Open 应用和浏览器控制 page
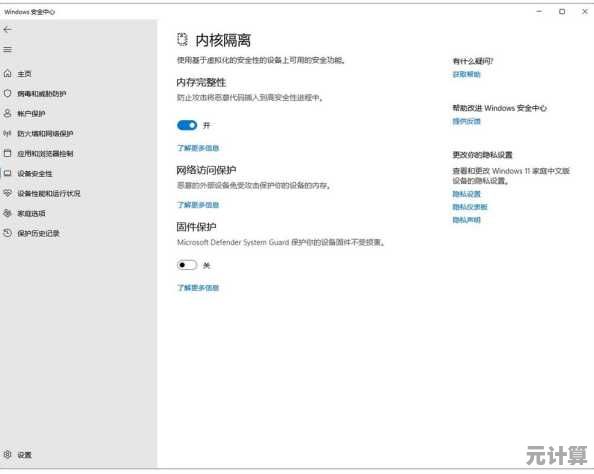Image resolution: width=594 pixels, height=474 pixels. click(45, 153)
